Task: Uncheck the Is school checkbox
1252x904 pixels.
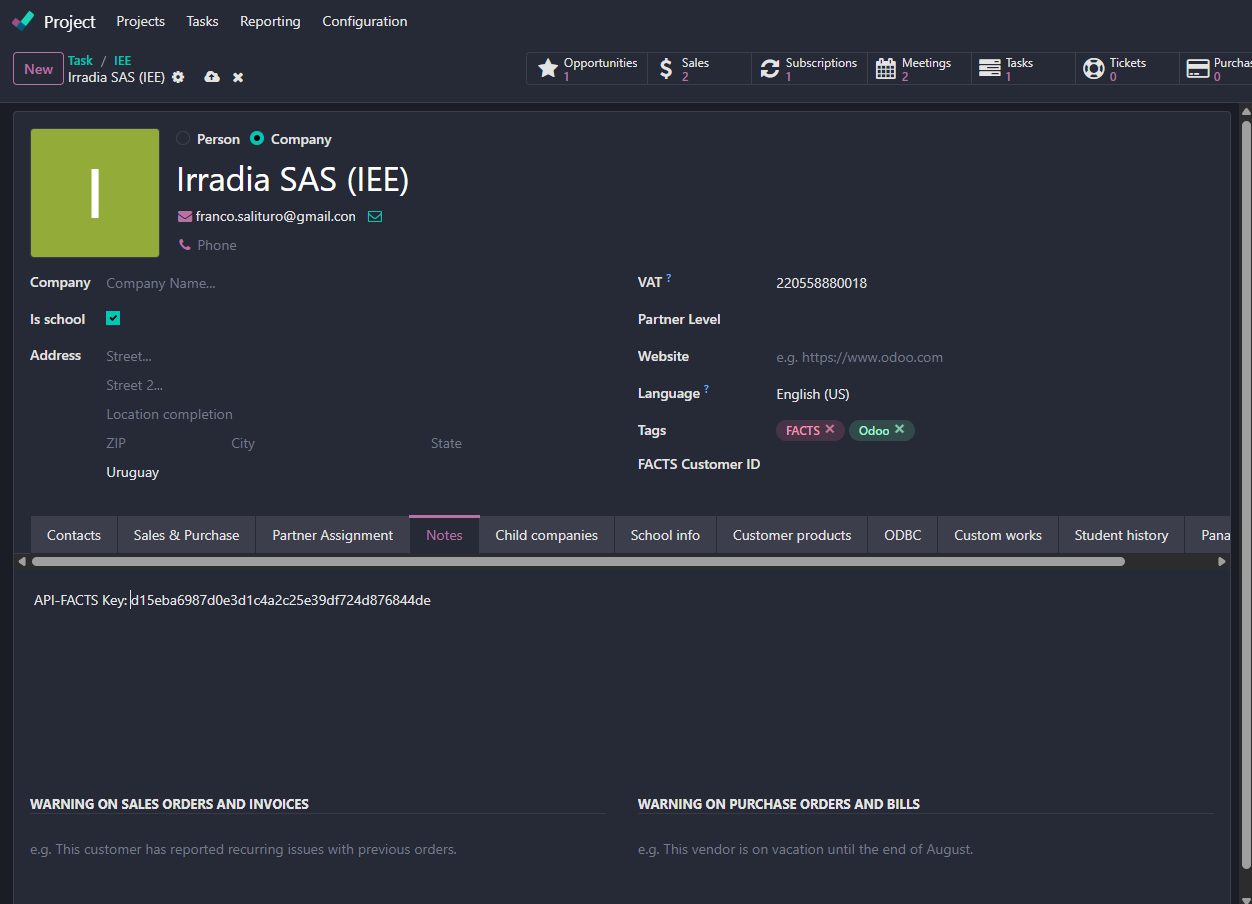Action: click(113, 319)
